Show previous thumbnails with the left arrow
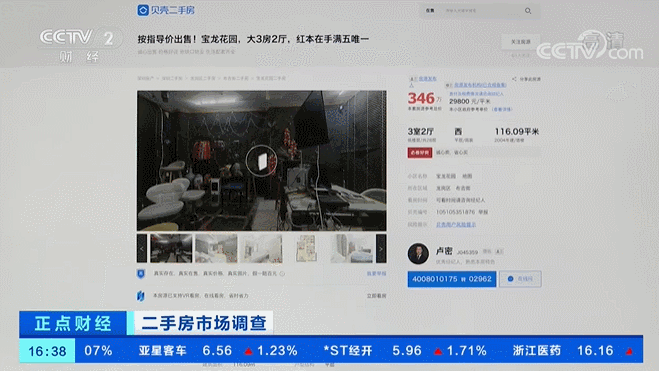659x371 pixels. point(142,248)
